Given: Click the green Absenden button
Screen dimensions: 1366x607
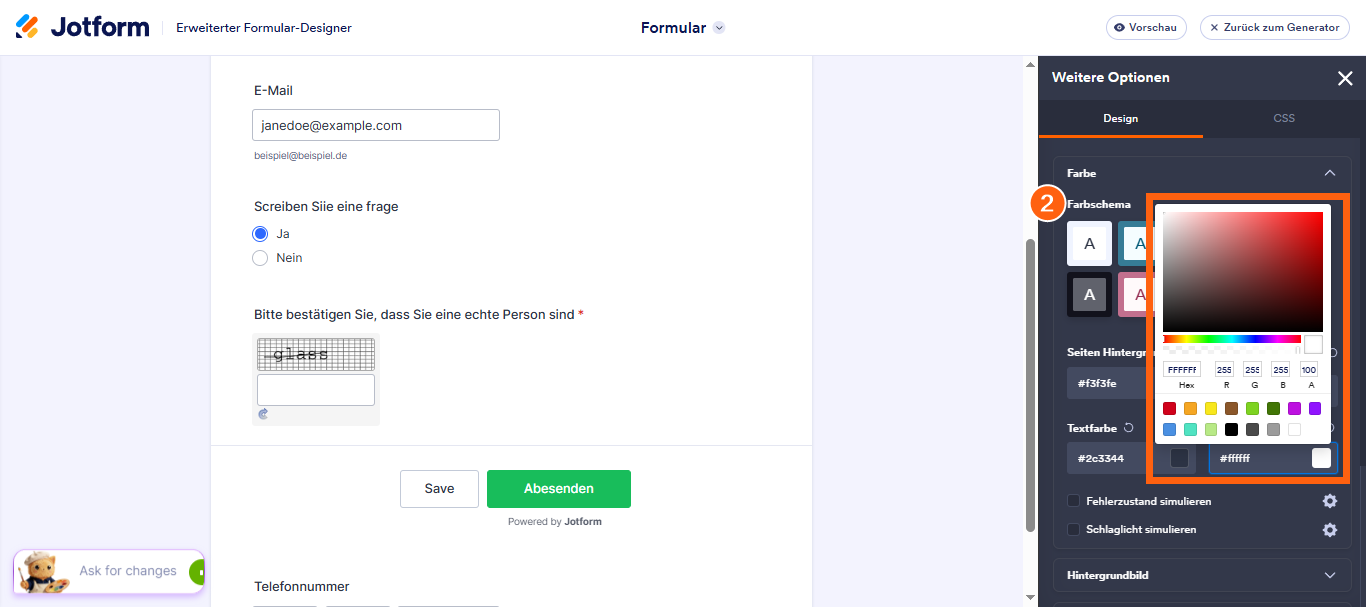Looking at the screenshot, I should point(559,489).
